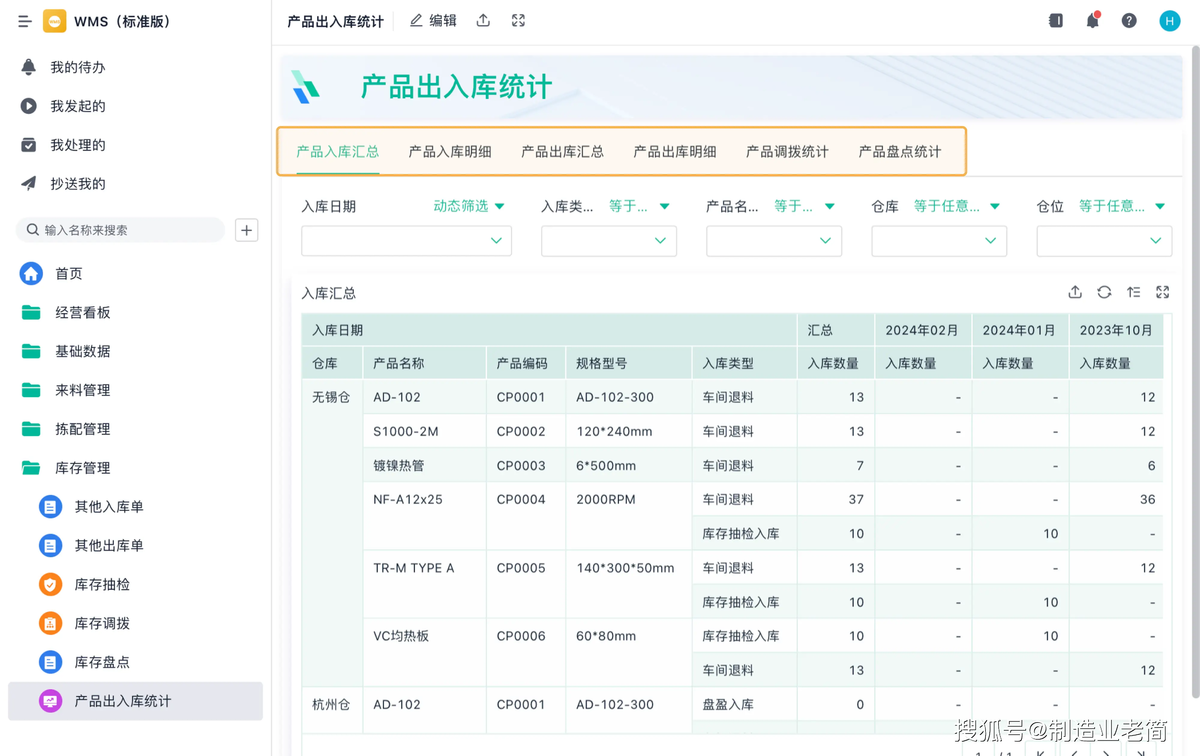Open the 动态筛选 filter mode dropdown

(x=469, y=206)
